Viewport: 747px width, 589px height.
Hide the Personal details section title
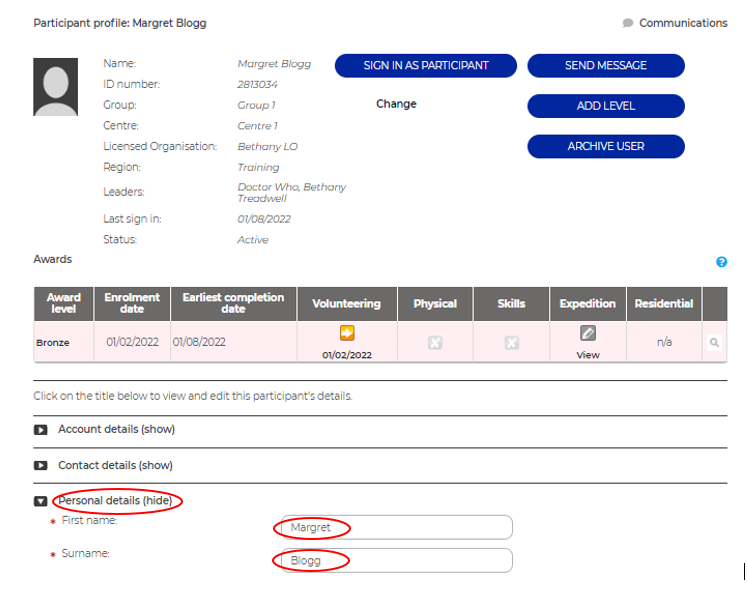[115, 500]
